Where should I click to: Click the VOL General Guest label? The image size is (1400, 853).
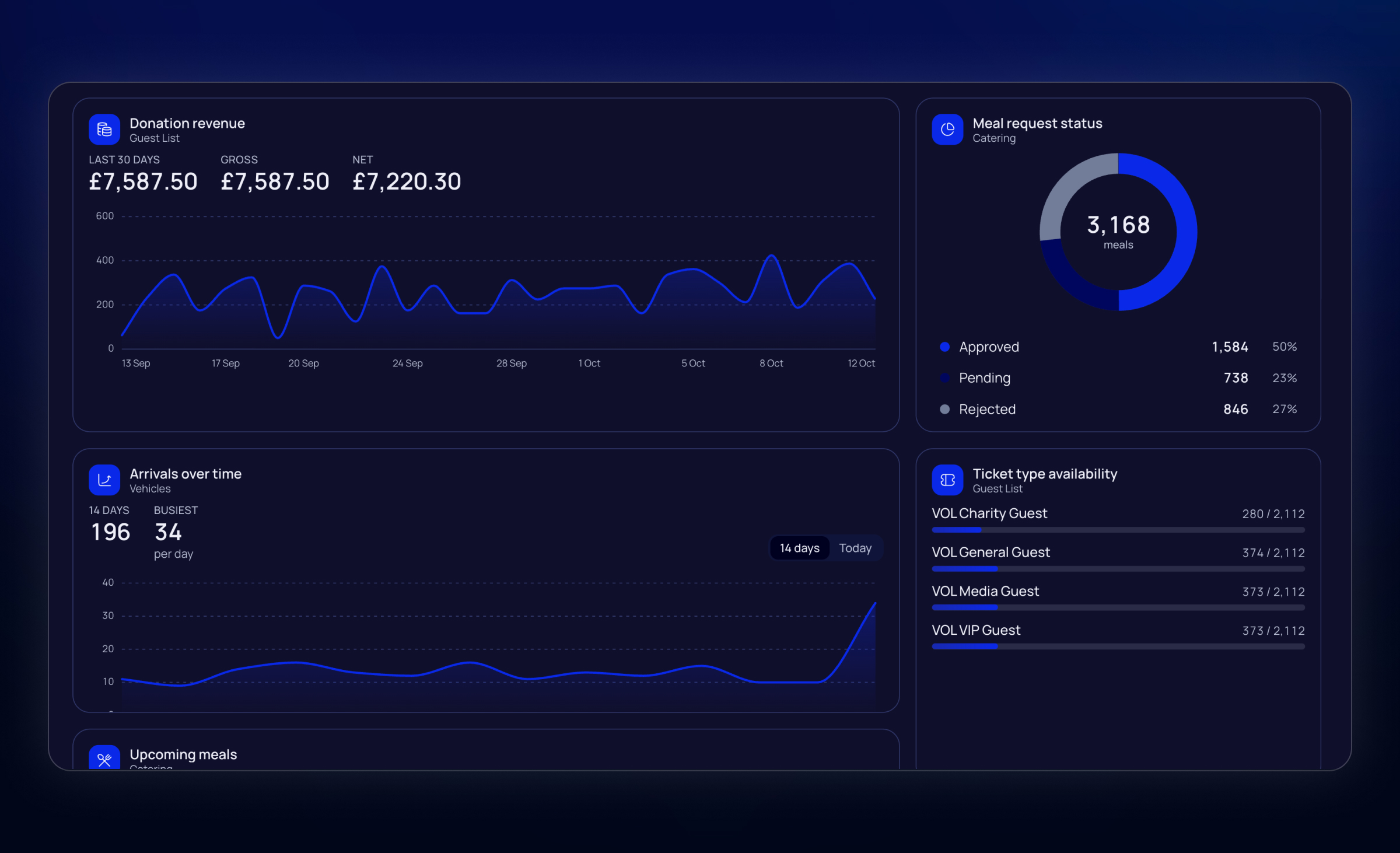(991, 552)
